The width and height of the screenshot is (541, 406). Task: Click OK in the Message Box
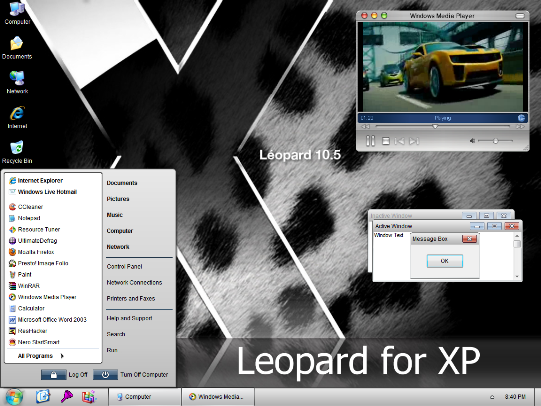tap(445, 261)
